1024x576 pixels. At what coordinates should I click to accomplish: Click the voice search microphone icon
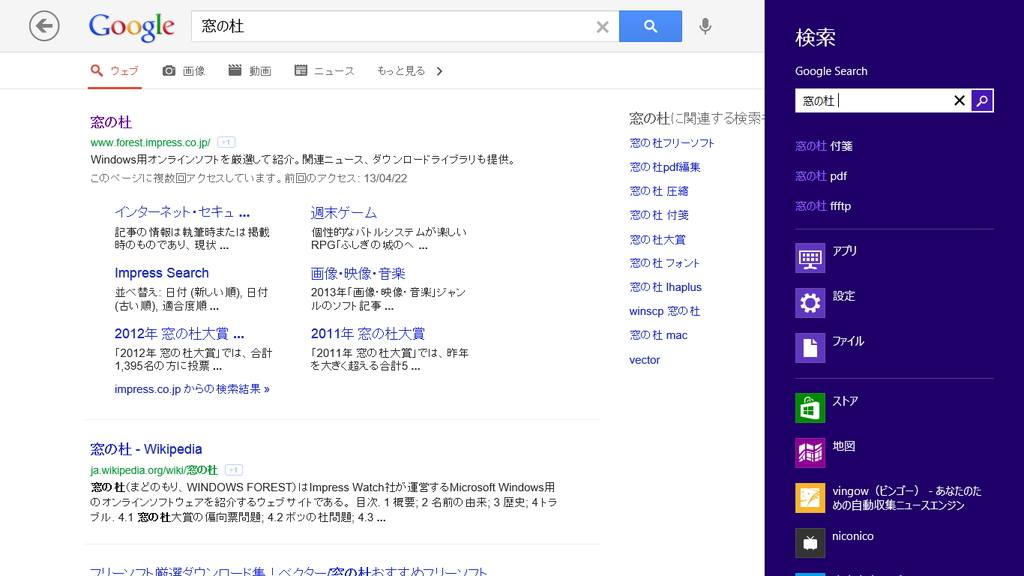(705, 26)
